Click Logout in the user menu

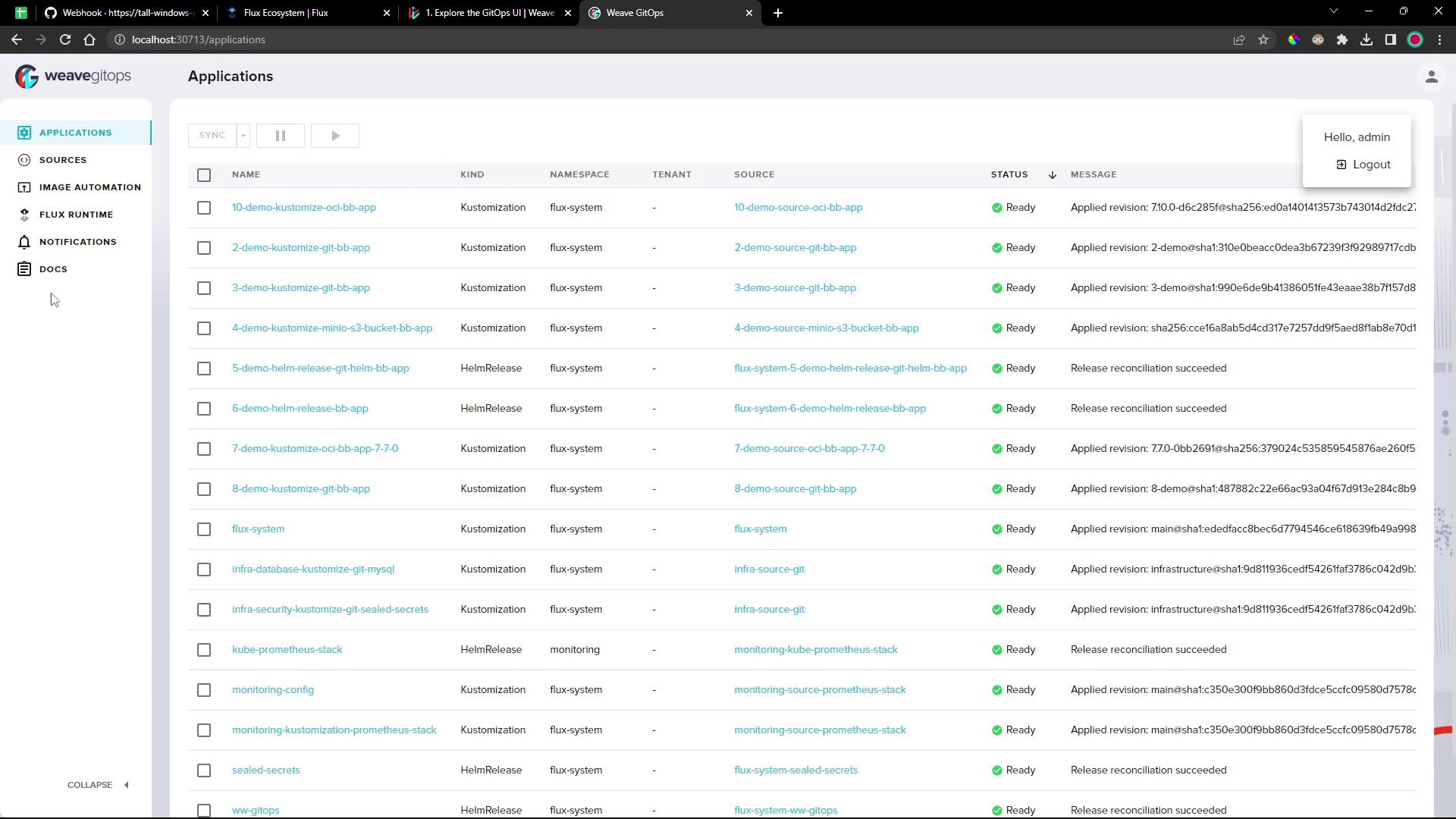click(1363, 165)
